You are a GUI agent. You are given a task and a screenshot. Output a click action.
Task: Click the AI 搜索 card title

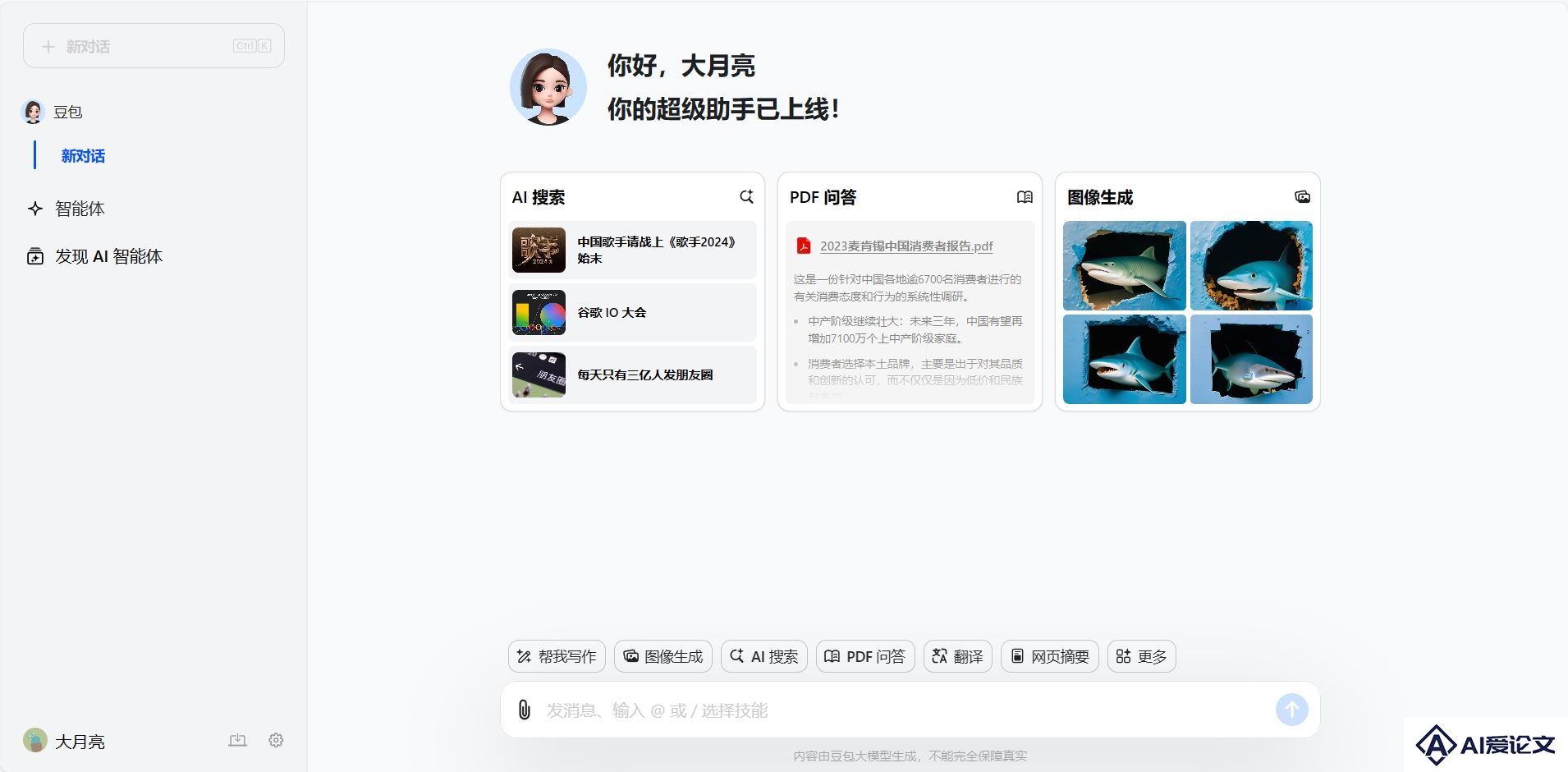tap(539, 197)
